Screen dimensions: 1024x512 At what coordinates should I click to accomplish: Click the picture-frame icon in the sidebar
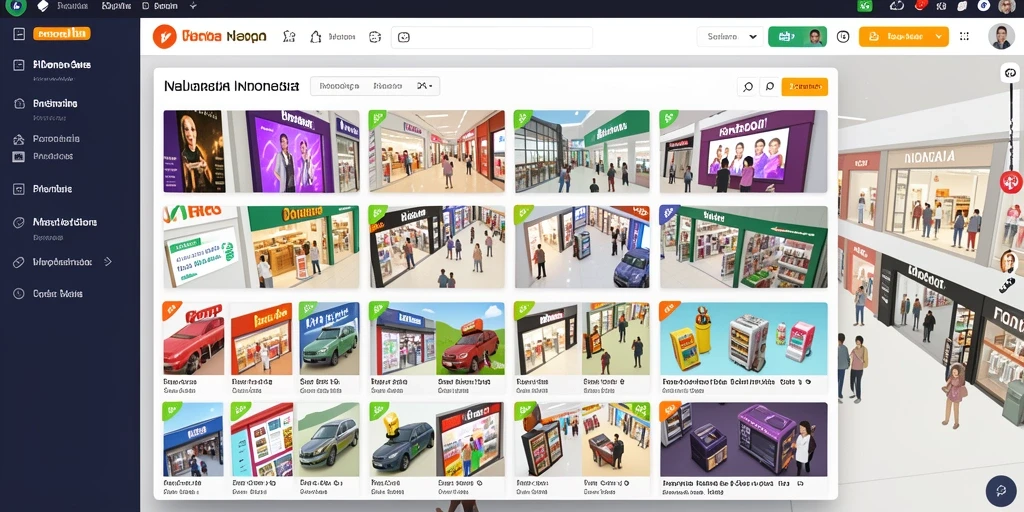pos(19,156)
